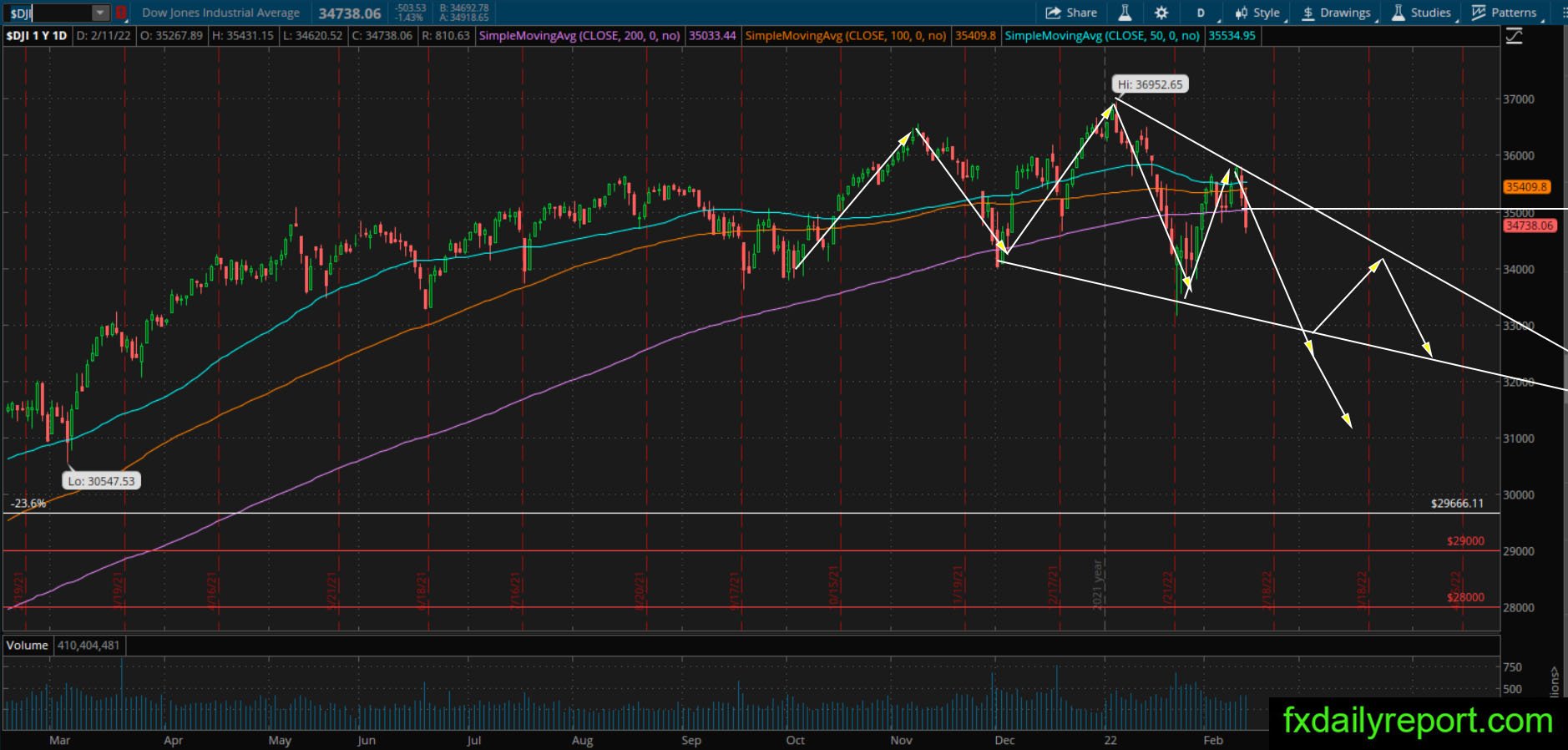Click the Lo: 30547.53 price bubble
The width and height of the screenshot is (1568, 750).
[x=101, y=481]
